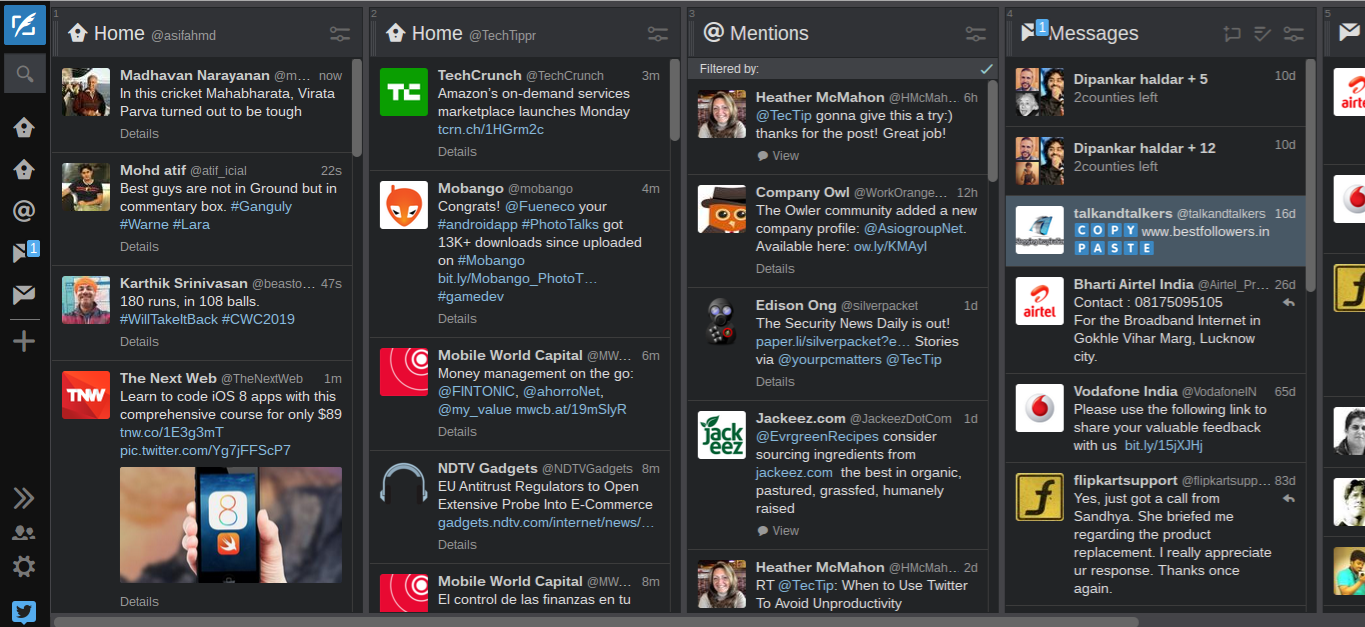Click the Messages column header flag icon
This screenshot has width=1365, height=627.
coord(1029,33)
